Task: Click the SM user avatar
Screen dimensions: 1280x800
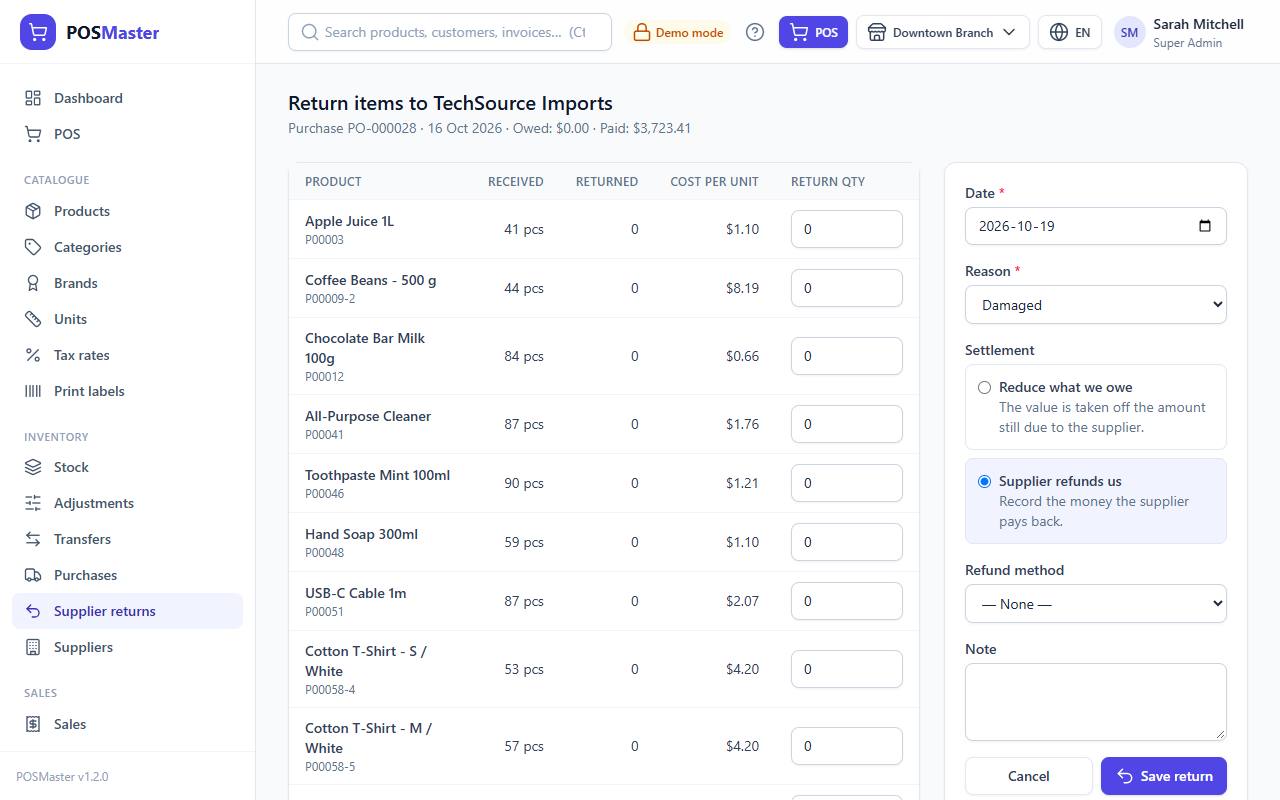Action: 1129,32
